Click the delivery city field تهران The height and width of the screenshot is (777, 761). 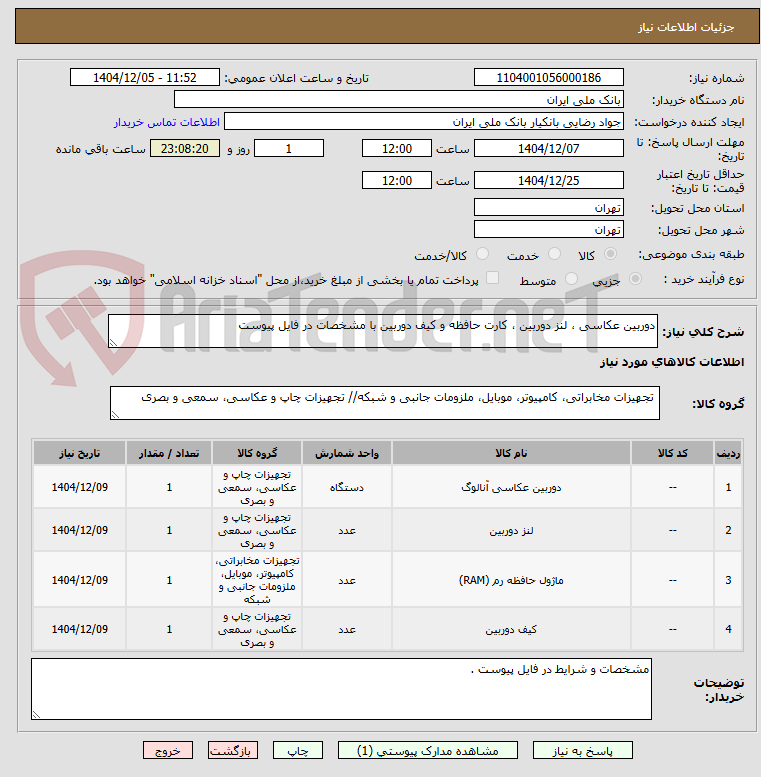(x=548, y=229)
